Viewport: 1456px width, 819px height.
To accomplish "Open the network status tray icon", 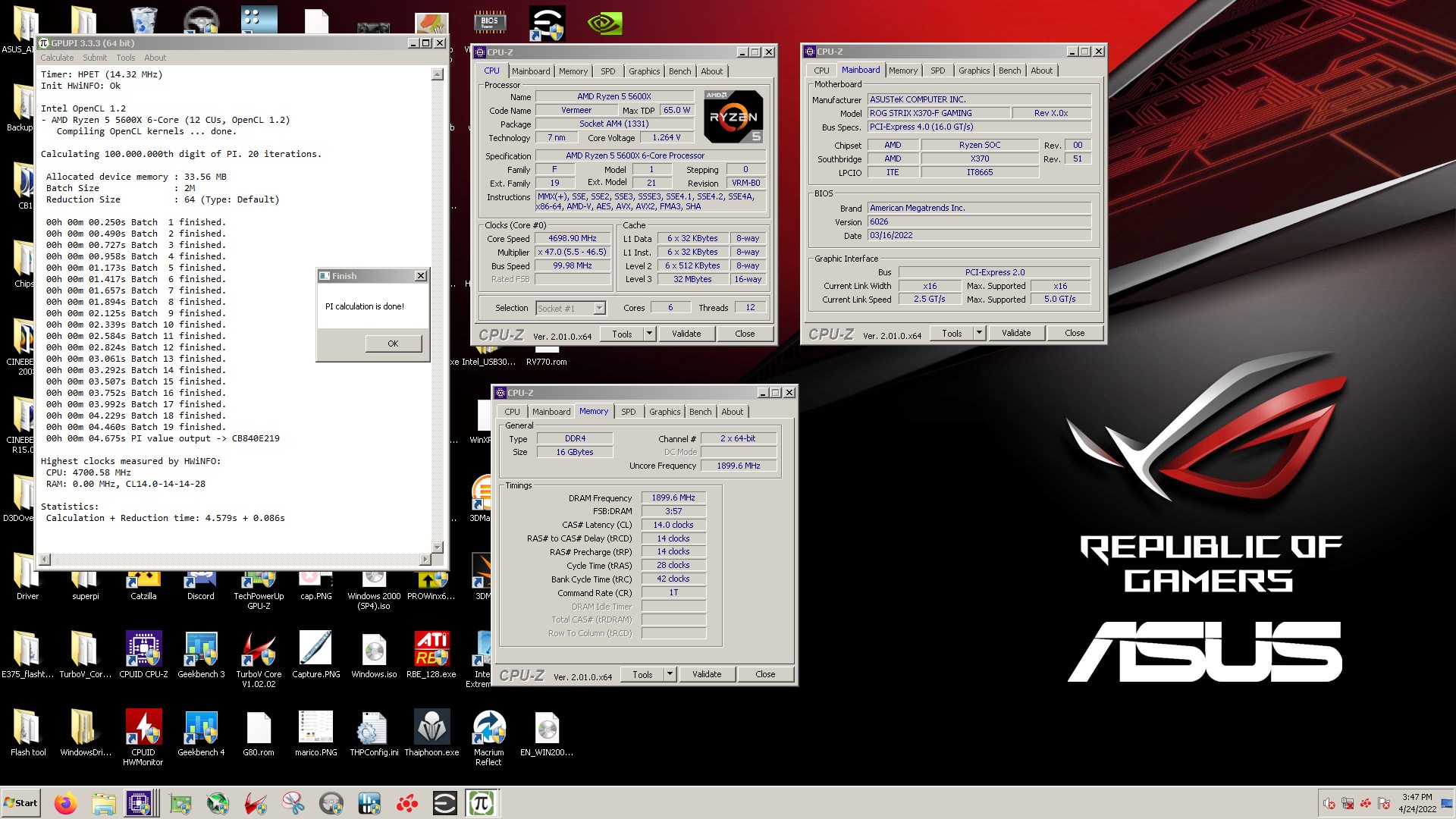I will [x=1348, y=803].
